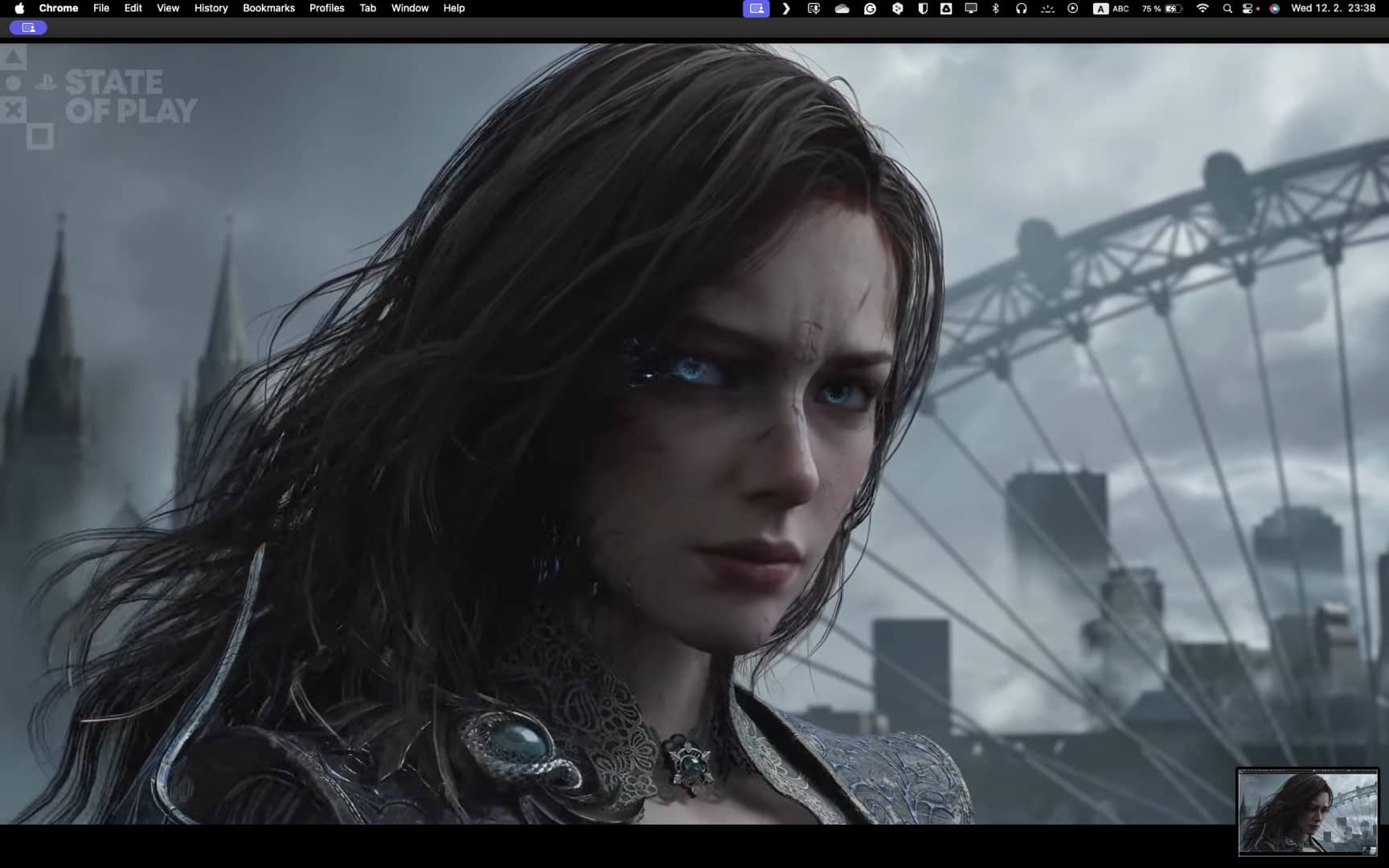
Task: Open the Help menu
Action: pos(454,8)
